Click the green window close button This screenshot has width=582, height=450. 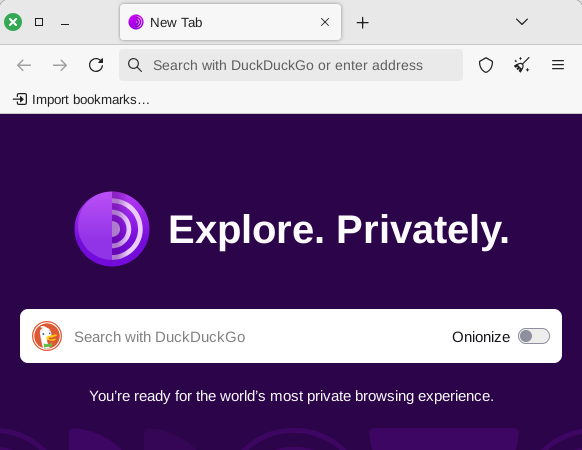[13, 22]
